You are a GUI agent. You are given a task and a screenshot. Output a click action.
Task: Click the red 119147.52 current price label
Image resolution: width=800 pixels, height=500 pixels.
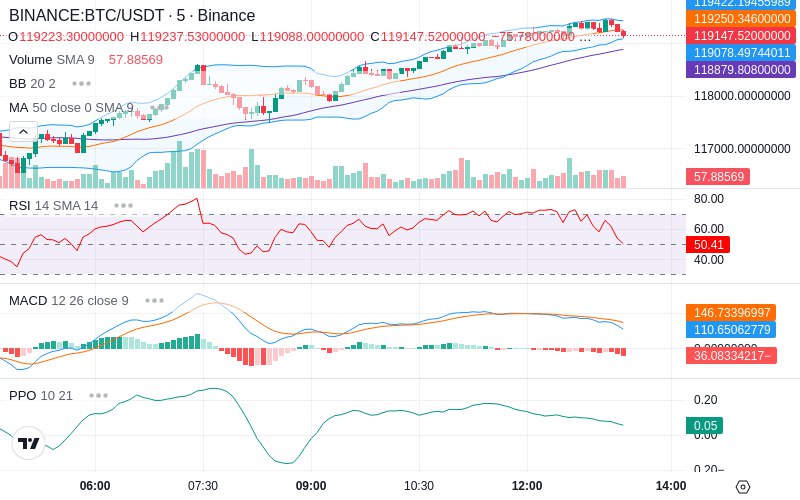[742, 36]
